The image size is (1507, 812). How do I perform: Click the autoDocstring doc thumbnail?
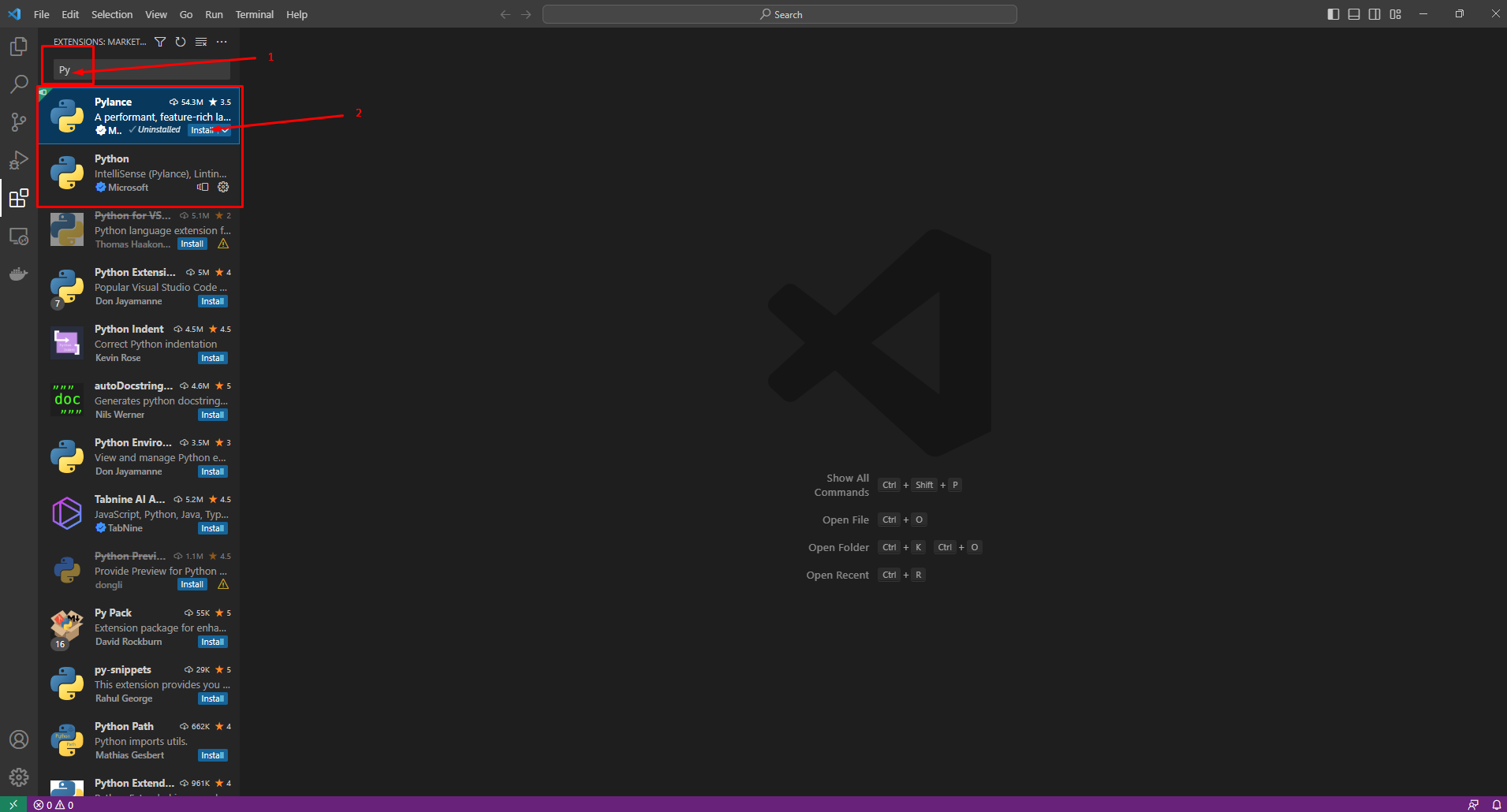(x=67, y=400)
